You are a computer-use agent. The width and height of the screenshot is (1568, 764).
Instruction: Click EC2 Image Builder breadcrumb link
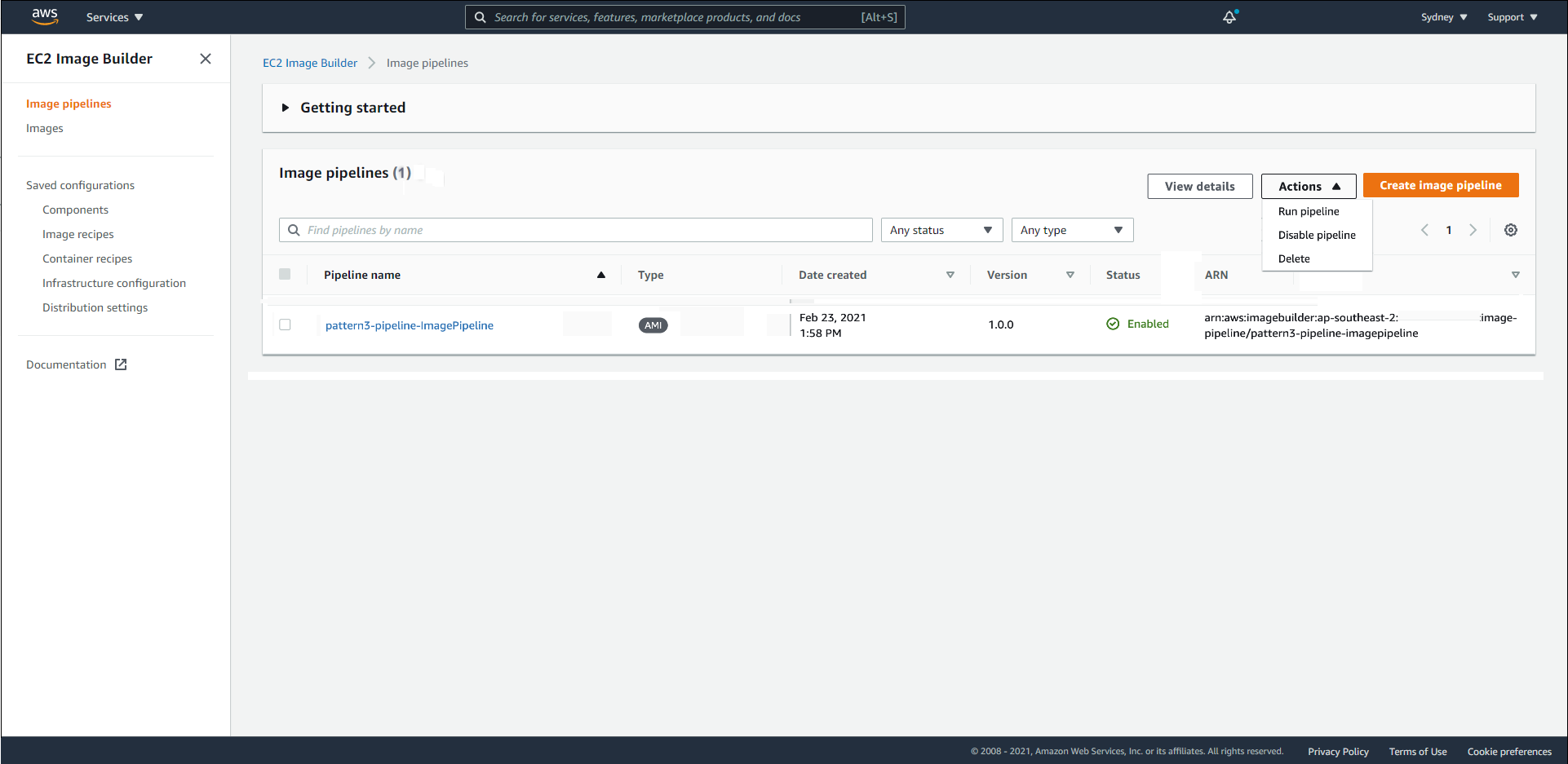[x=310, y=63]
